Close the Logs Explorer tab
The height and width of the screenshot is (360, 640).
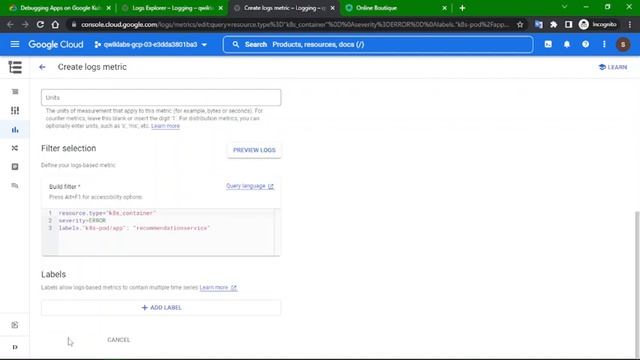(221, 8)
